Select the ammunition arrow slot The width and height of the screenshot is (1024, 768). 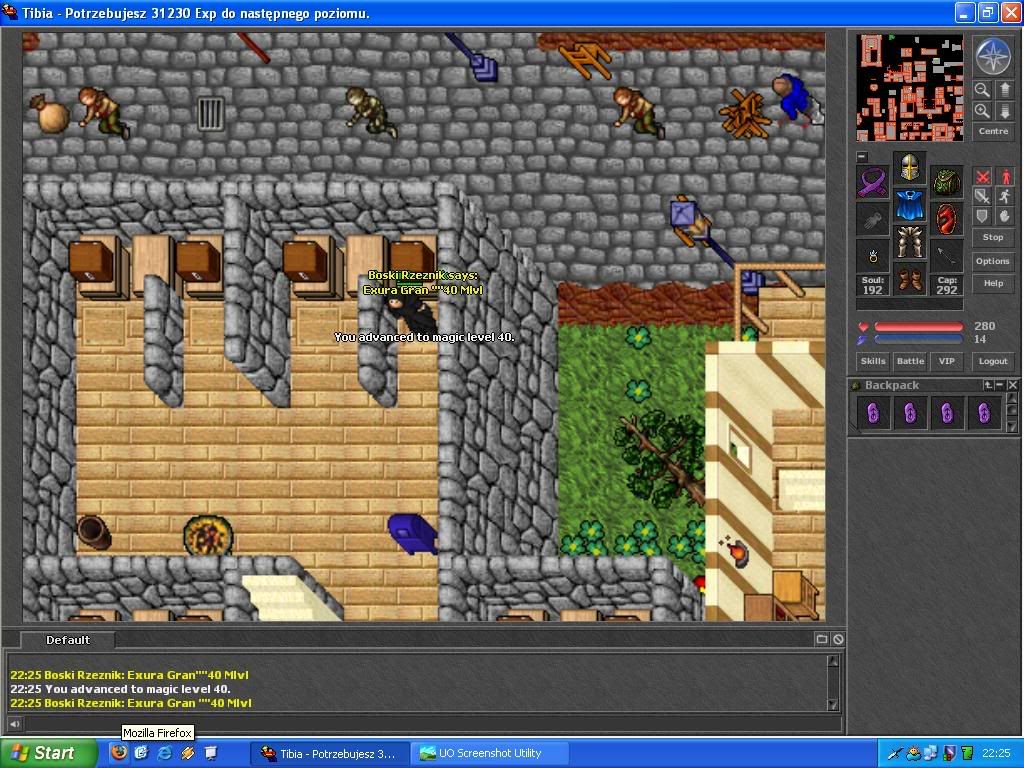tap(947, 256)
